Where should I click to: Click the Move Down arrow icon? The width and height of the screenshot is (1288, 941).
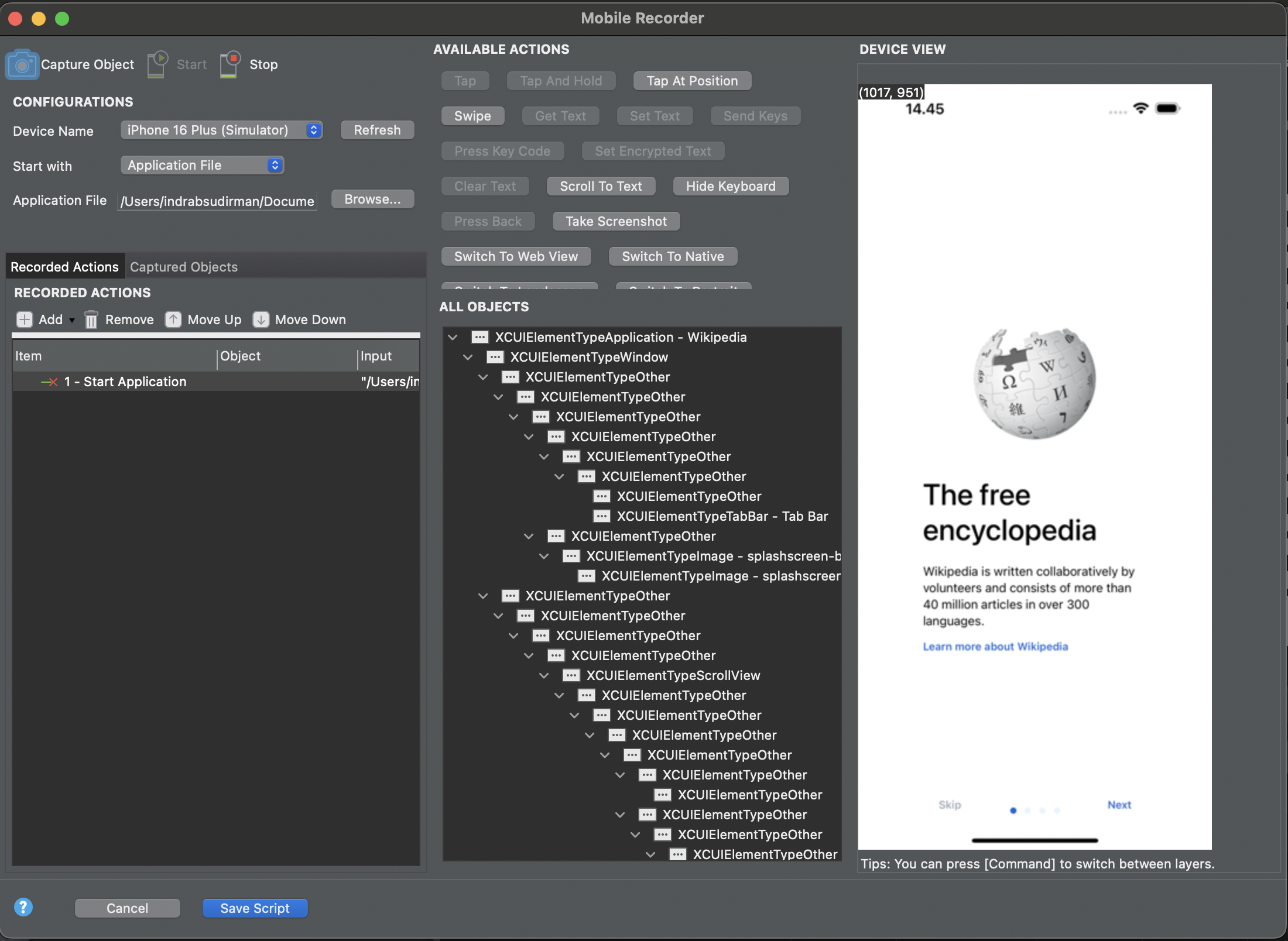[261, 320]
